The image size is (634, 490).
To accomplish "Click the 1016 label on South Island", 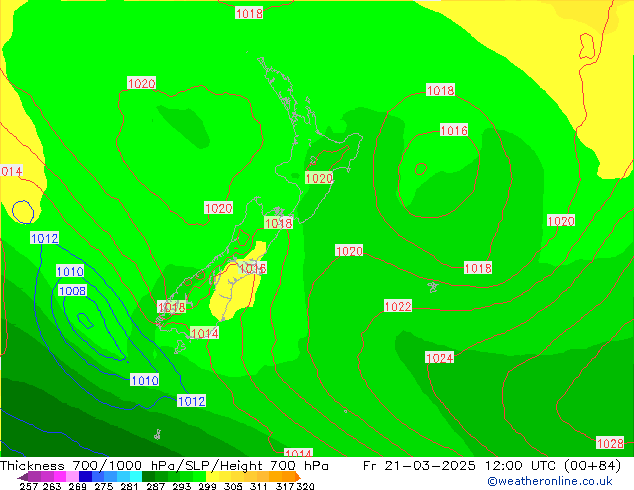I will pyautogui.click(x=252, y=268).
